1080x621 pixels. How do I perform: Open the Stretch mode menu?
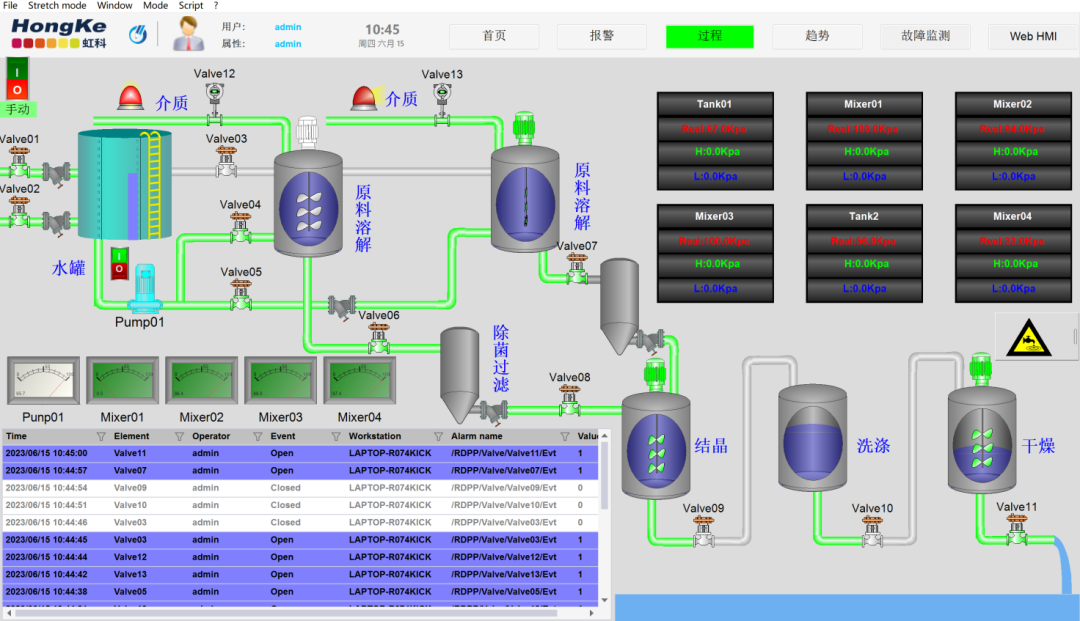(x=57, y=6)
